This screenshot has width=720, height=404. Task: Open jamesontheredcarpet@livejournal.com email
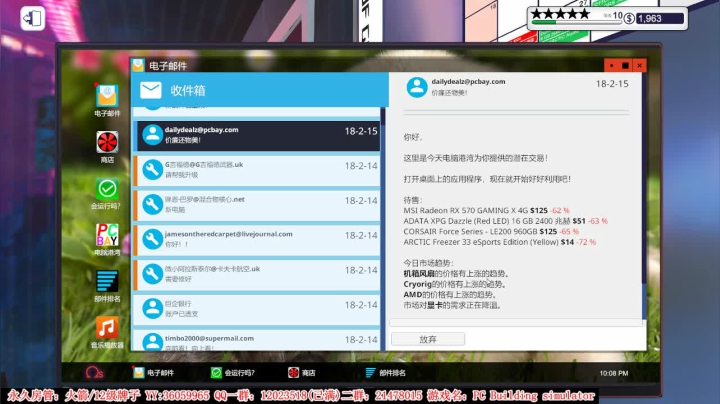click(x=257, y=240)
